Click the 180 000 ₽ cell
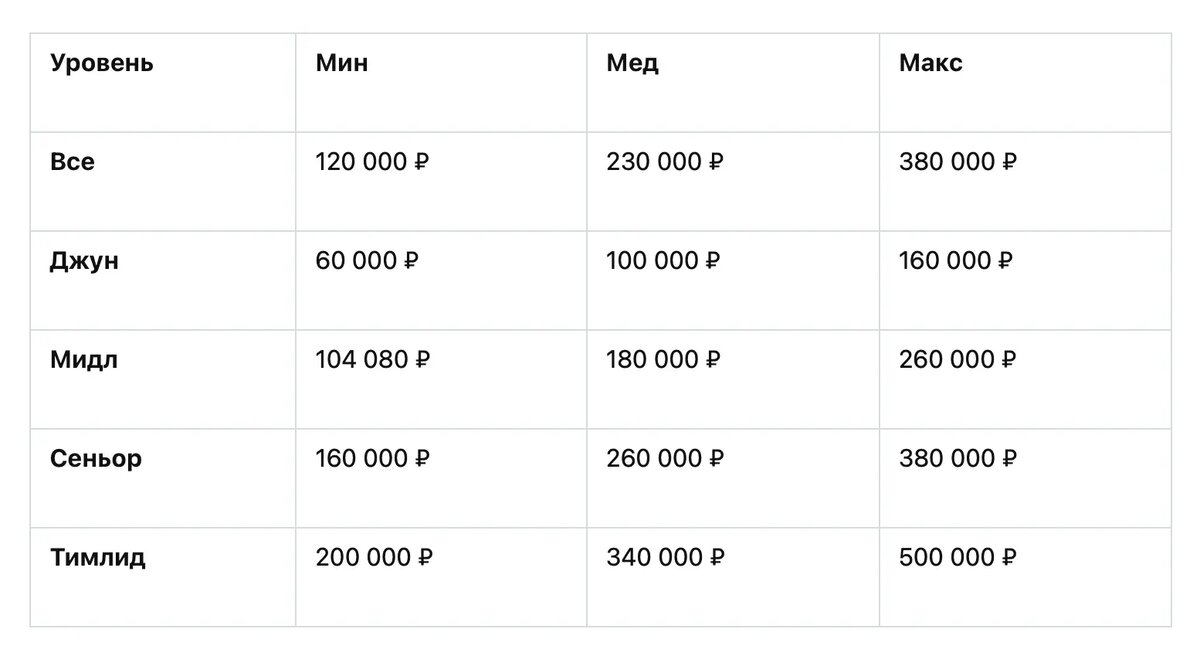Screen dimensions: 1200x663 664,360
